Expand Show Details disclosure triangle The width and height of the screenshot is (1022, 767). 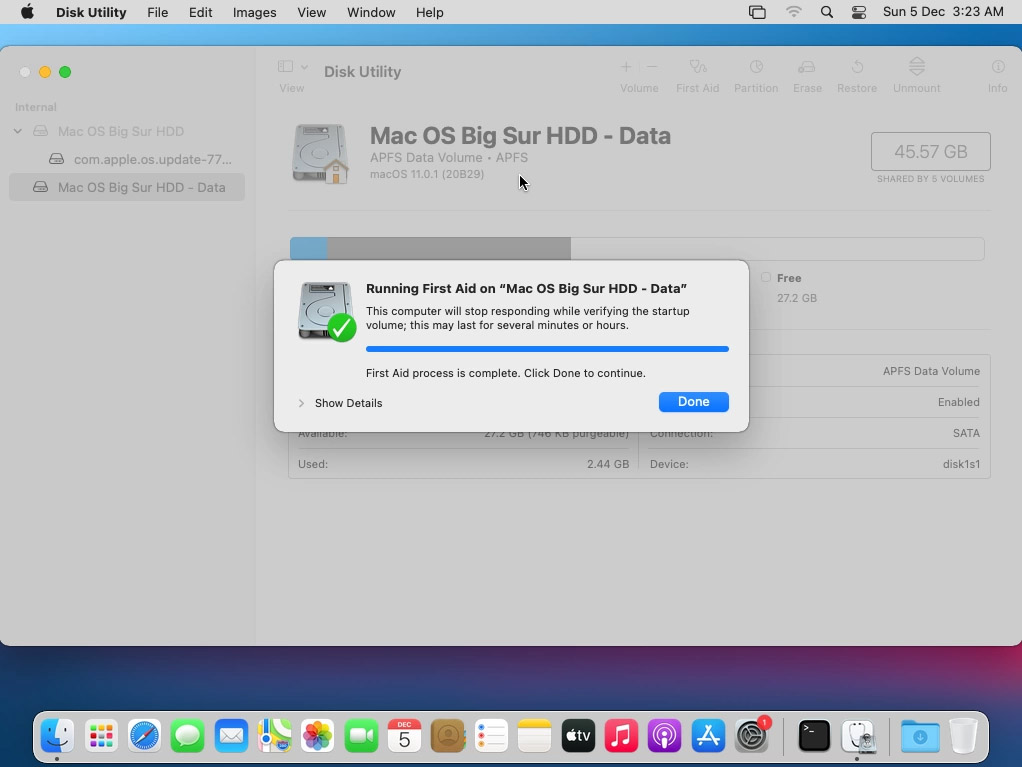click(301, 403)
